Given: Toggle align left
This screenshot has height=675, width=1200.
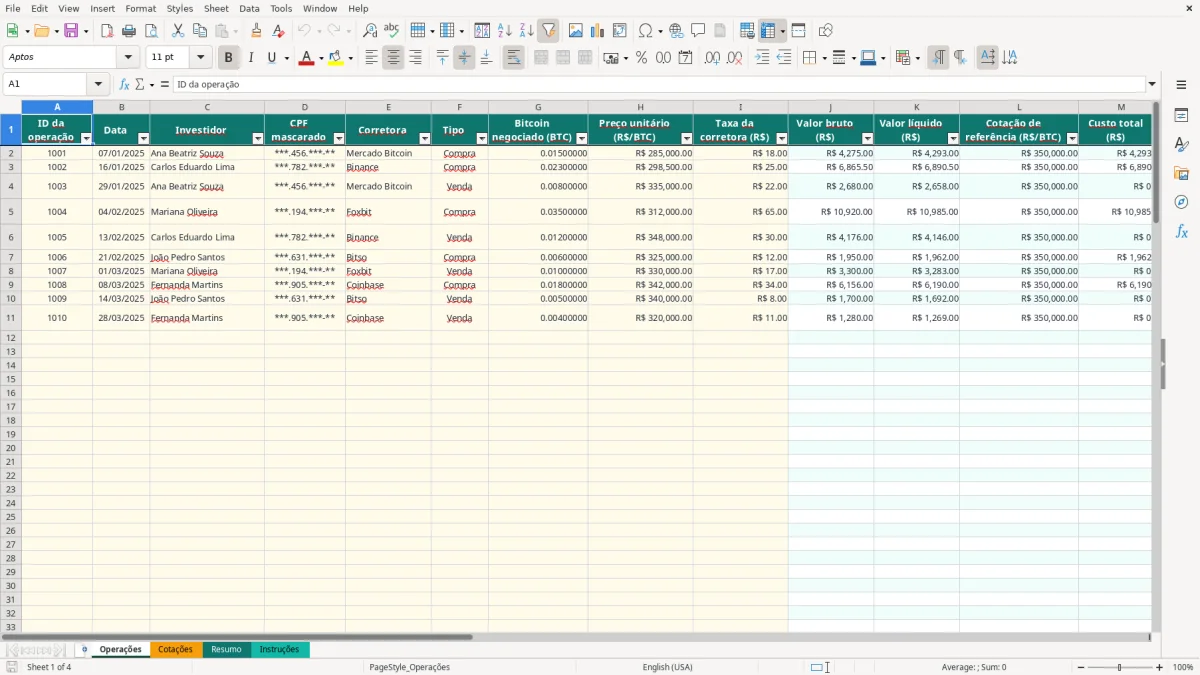Looking at the screenshot, I should [x=371, y=58].
